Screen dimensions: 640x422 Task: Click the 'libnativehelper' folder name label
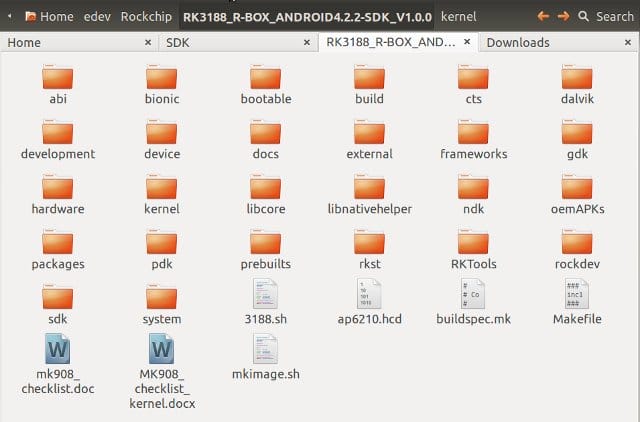pos(369,209)
